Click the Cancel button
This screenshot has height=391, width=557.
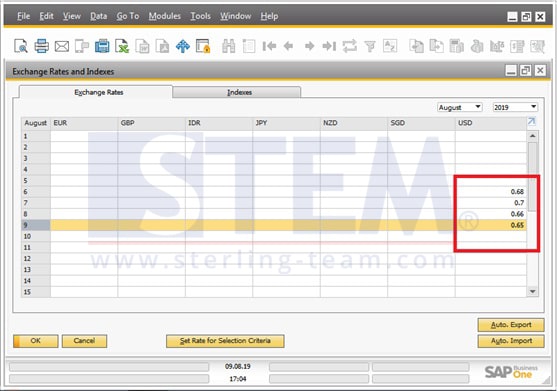point(84,341)
